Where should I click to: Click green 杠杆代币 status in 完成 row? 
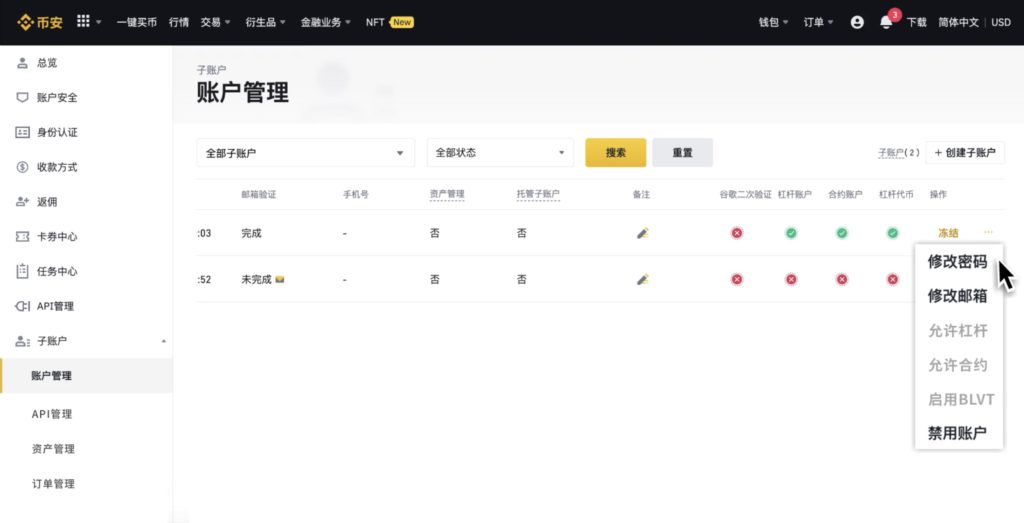893,233
